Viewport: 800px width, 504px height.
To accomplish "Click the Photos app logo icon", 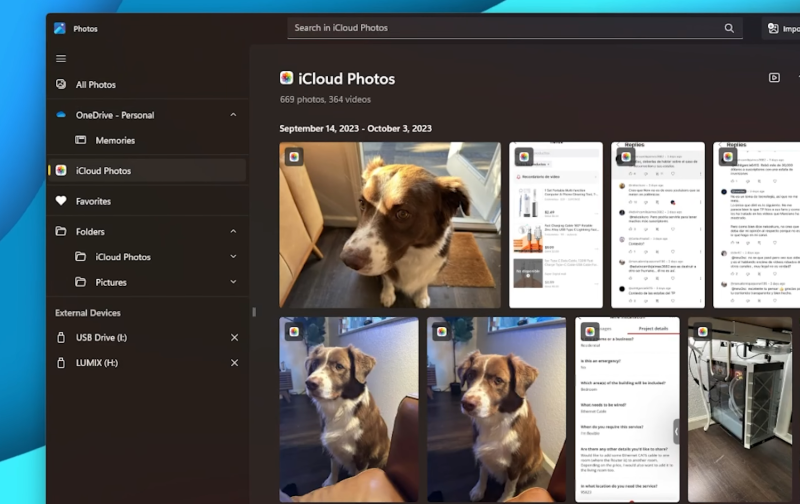I will coord(60,29).
